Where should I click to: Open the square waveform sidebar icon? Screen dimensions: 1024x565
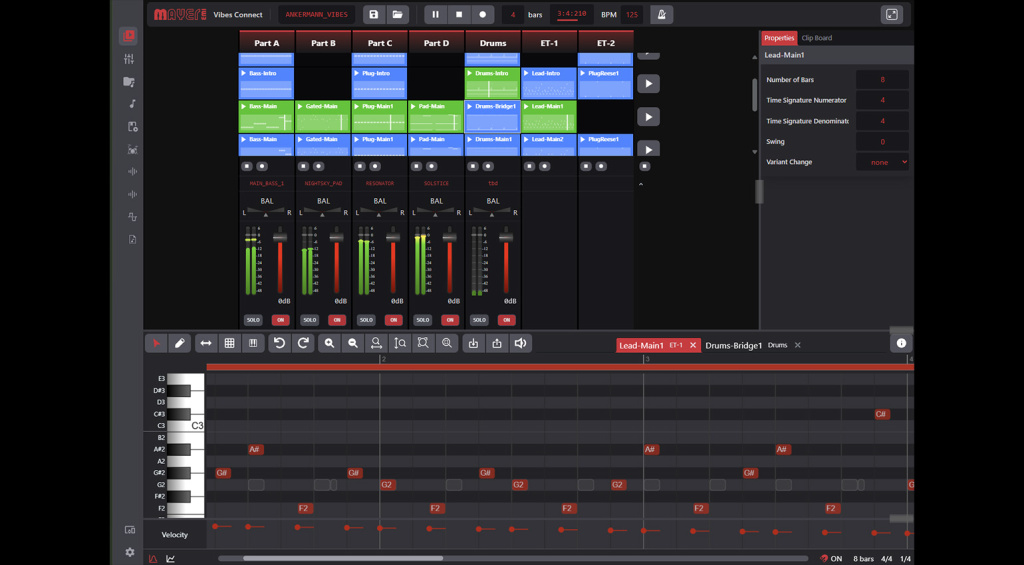pos(132,217)
